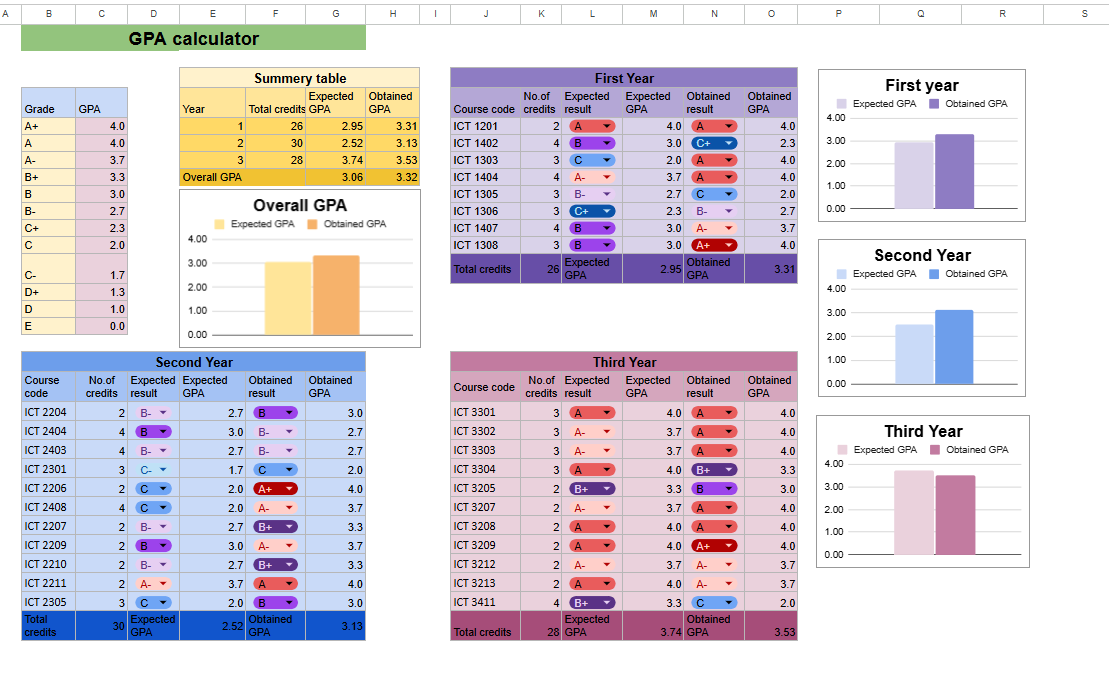Select the Second Year chart
This screenshot has width=1109, height=677.
pos(922,318)
